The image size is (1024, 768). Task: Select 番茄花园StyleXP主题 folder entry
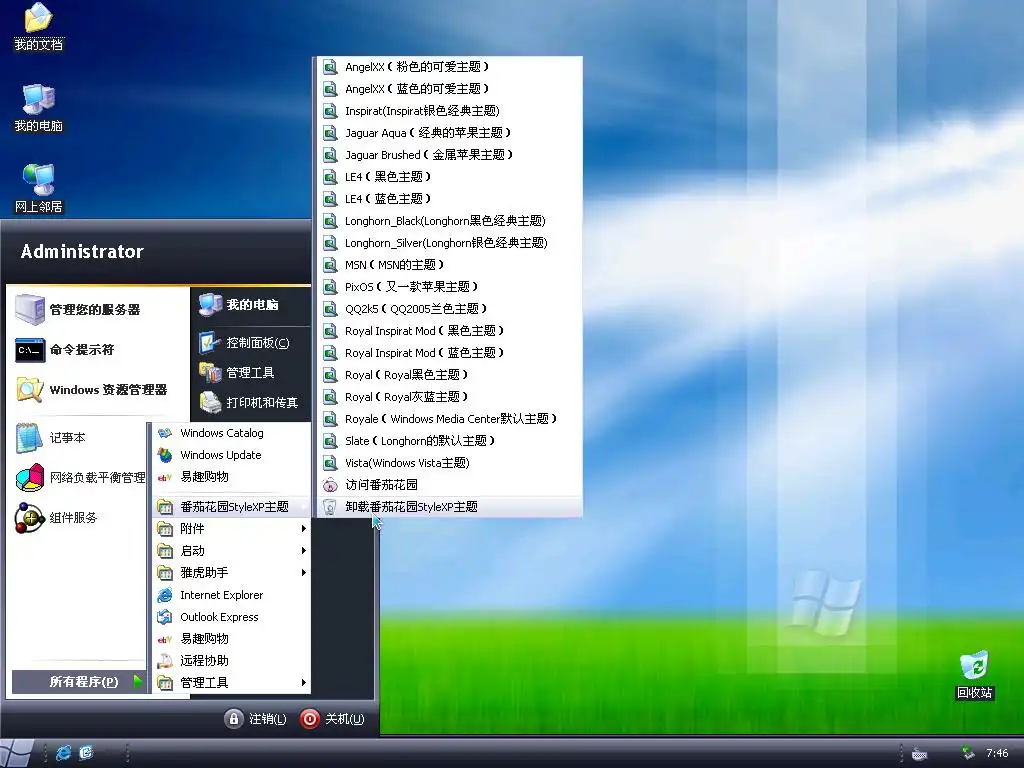point(231,507)
